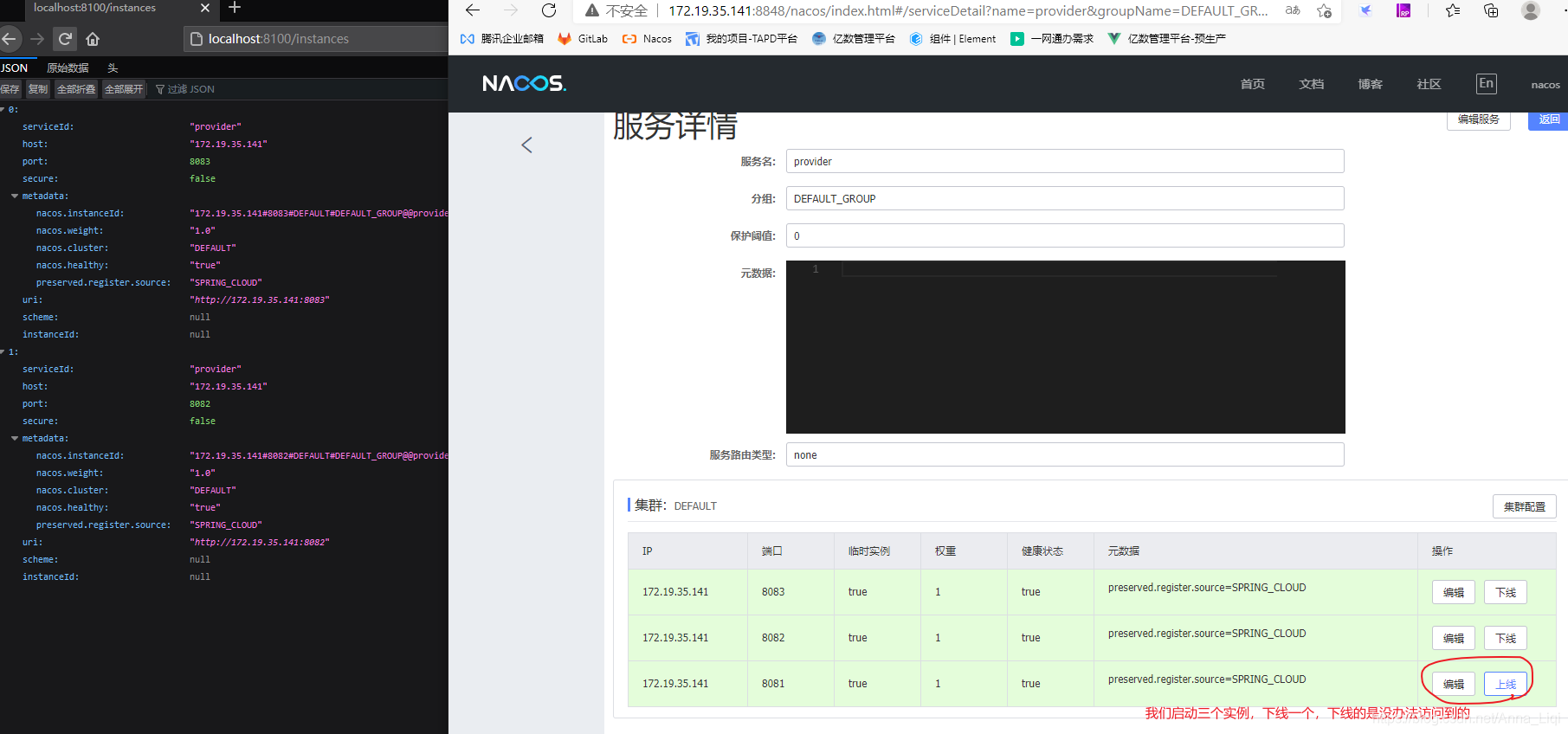1568x734 pixels.
Task: Click the blue 返回 button
Action: [x=1548, y=120]
